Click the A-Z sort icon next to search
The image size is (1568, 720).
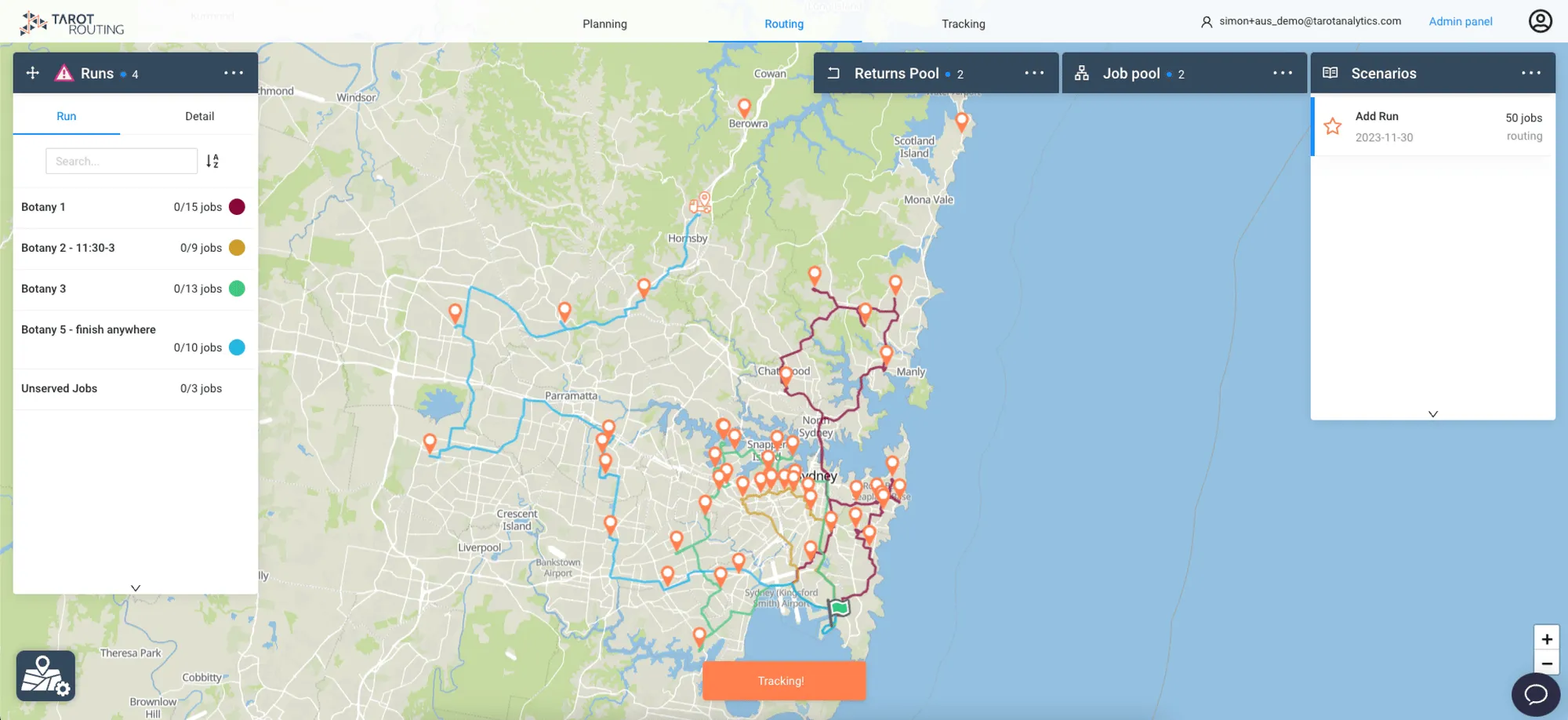tap(212, 161)
